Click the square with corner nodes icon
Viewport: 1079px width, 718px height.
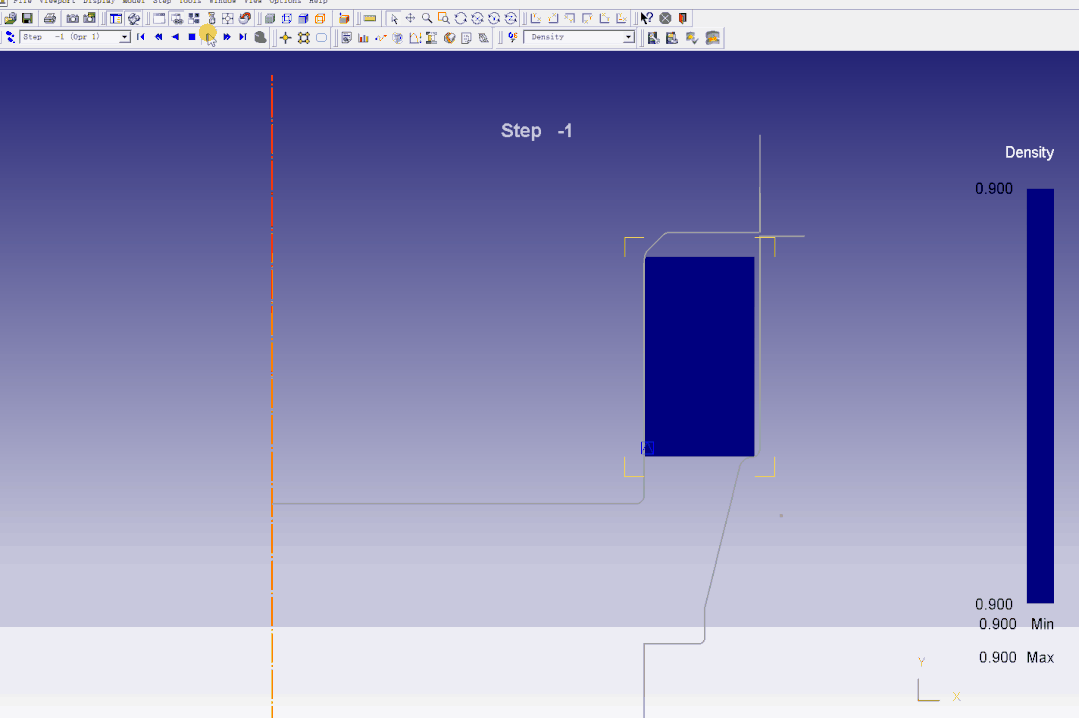[x=303, y=38]
